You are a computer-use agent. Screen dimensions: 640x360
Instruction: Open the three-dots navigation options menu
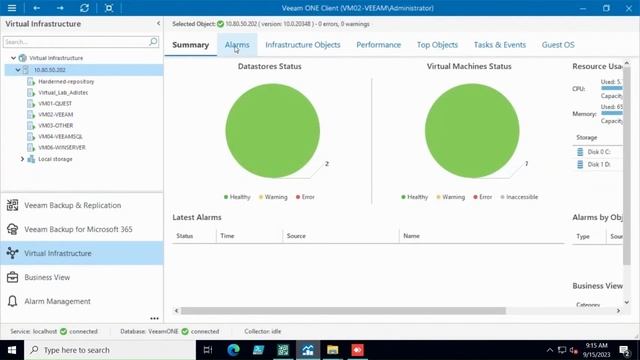pos(154,318)
